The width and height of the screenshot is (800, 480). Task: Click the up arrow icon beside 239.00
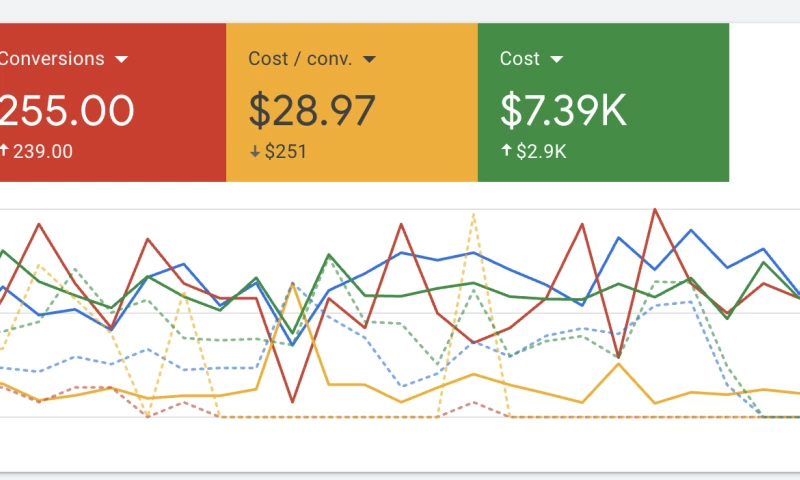coord(4,150)
